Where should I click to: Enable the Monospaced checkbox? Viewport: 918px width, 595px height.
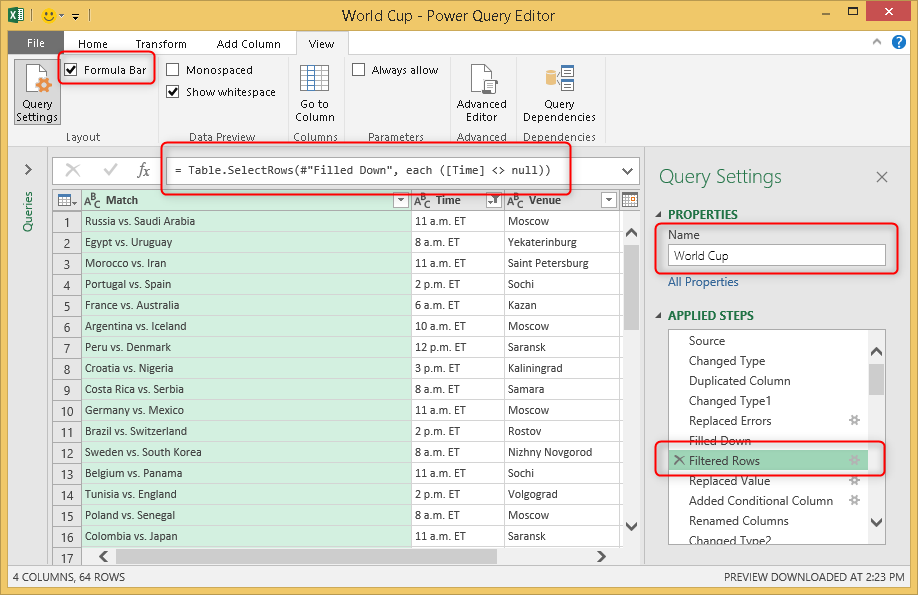[x=173, y=70]
